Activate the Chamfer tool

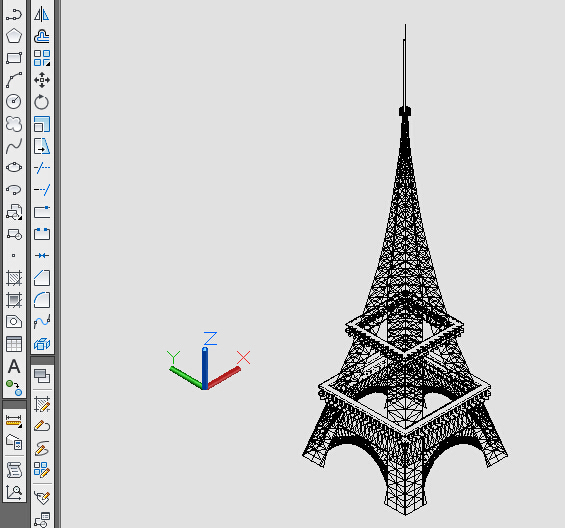[42, 278]
